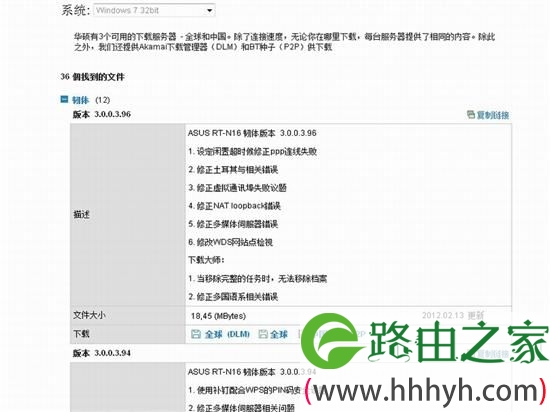Open the www.hhhyh.com watermark address
550x412 pixels.
pyautogui.click(x=425, y=390)
